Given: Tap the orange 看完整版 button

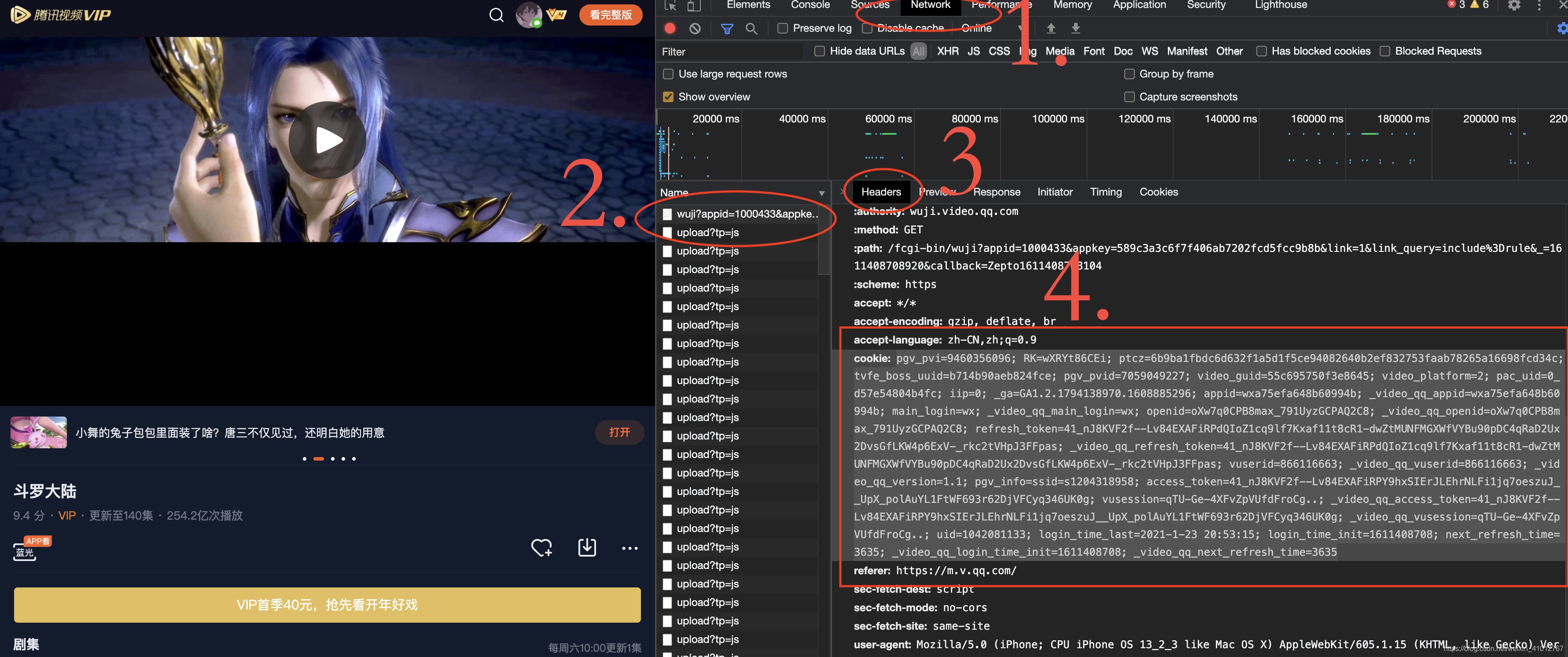Looking at the screenshot, I should point(611,15).
